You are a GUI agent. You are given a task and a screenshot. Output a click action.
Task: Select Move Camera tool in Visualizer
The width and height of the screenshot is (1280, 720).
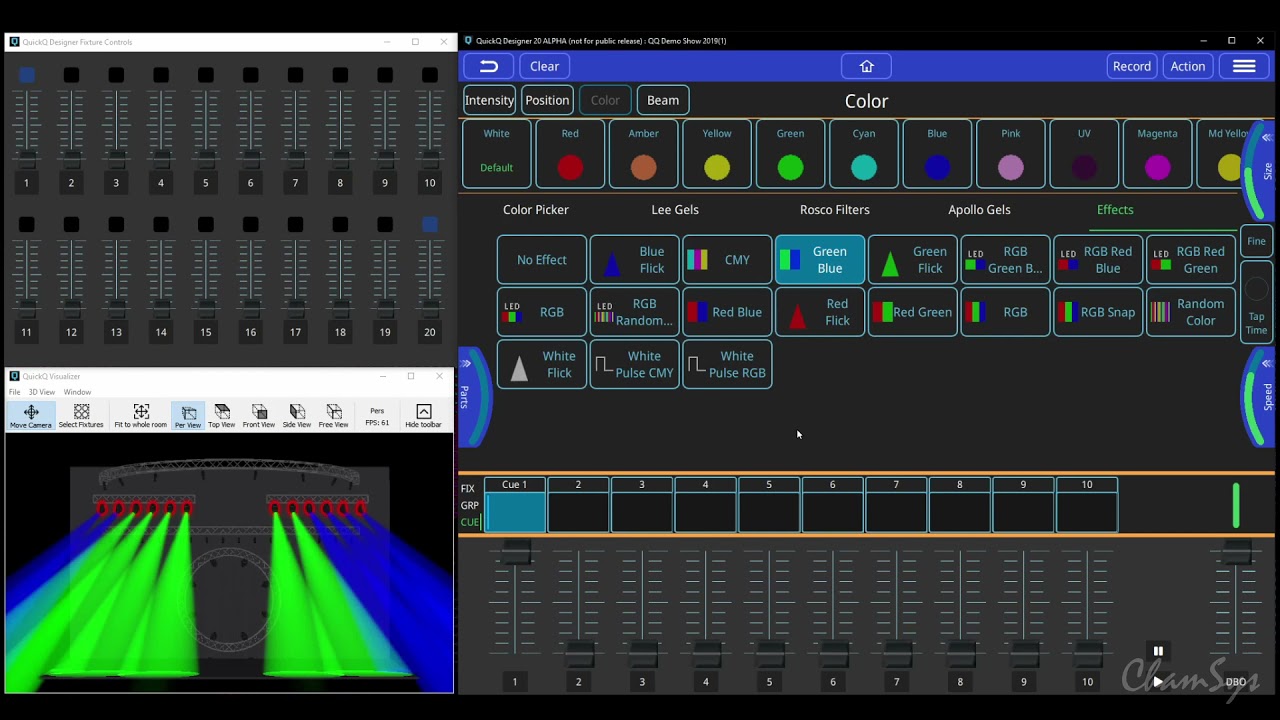coord(31,416)
